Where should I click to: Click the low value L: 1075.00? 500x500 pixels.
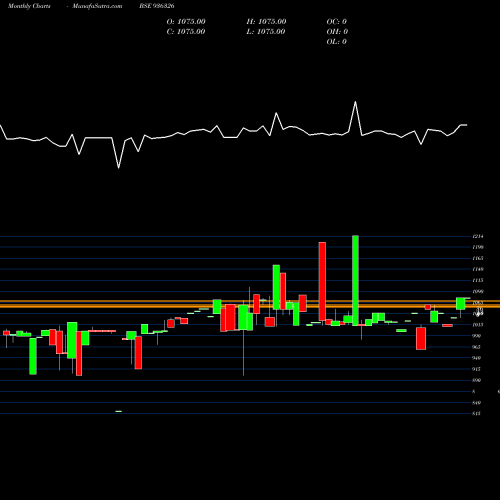point(266,32)
